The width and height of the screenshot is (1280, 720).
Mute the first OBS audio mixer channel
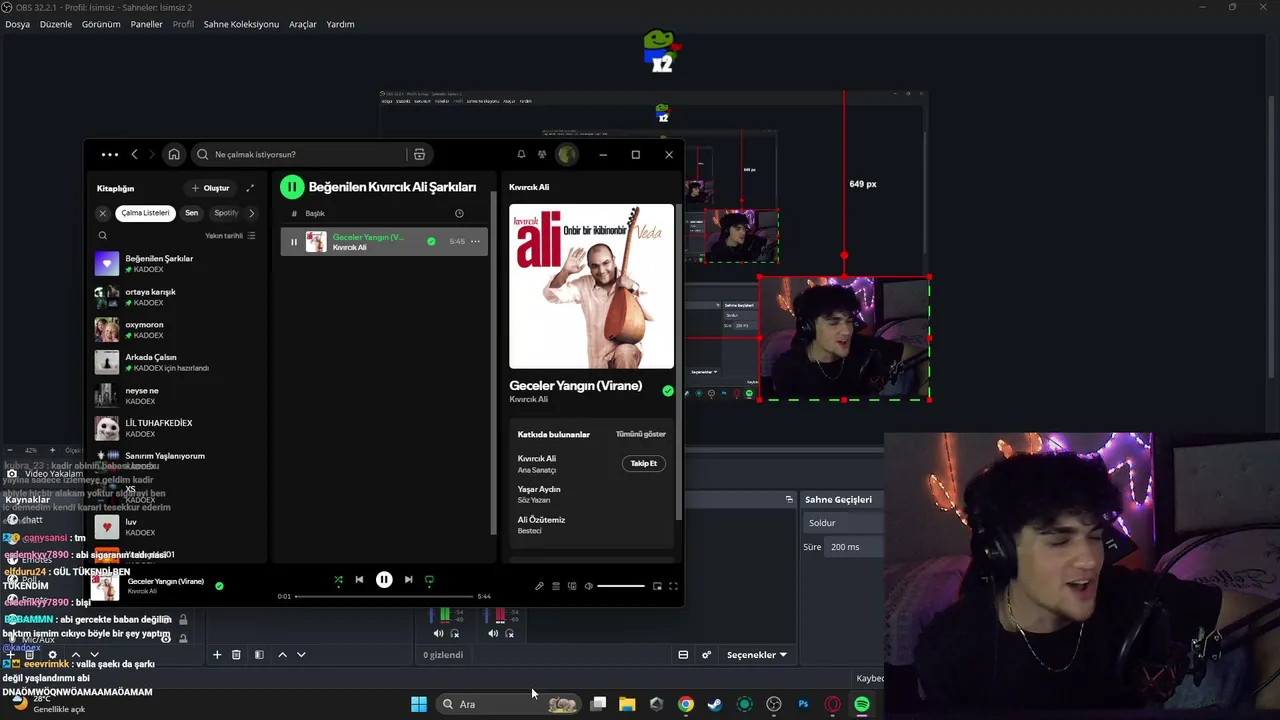point(438,633)
